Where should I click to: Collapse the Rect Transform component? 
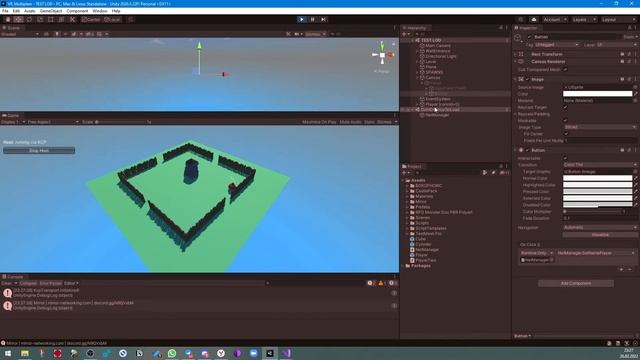click(516, 54)
